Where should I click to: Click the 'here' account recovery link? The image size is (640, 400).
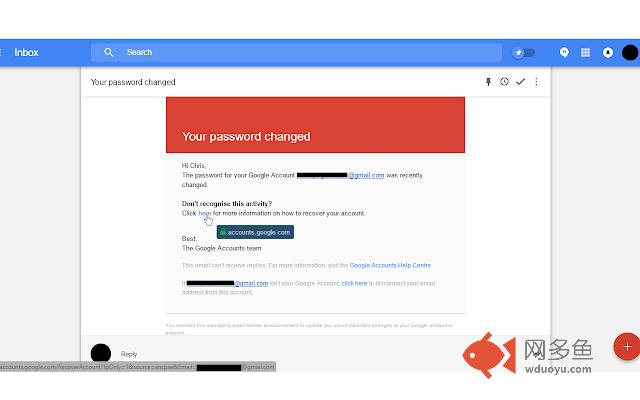point(204,213)
